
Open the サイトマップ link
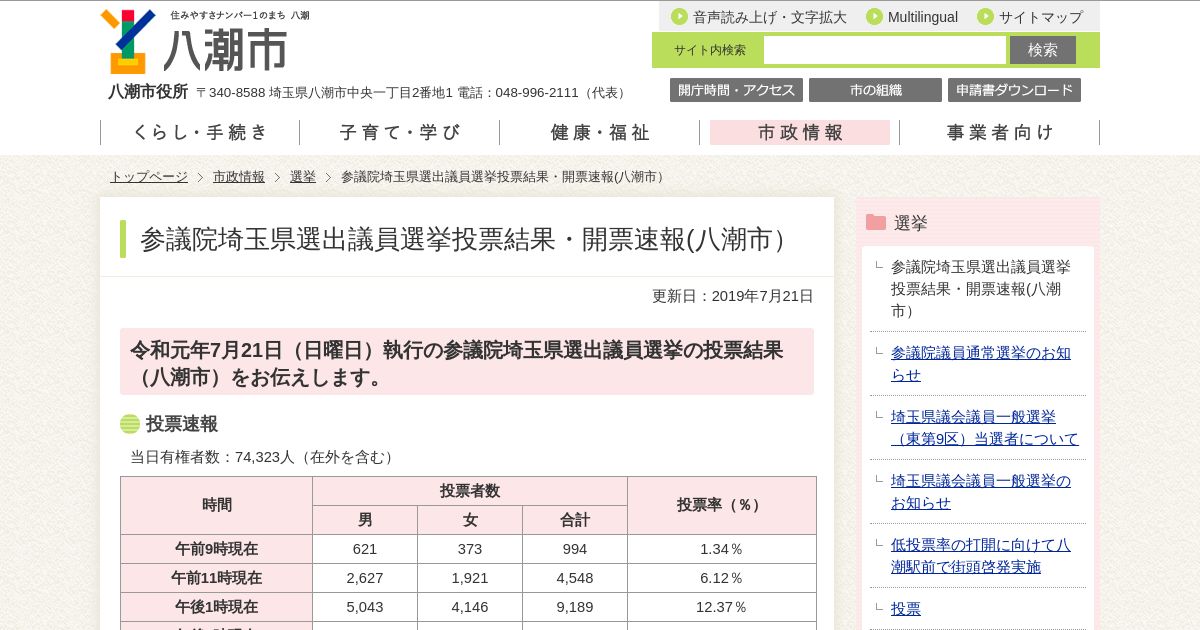(1040, 17)
